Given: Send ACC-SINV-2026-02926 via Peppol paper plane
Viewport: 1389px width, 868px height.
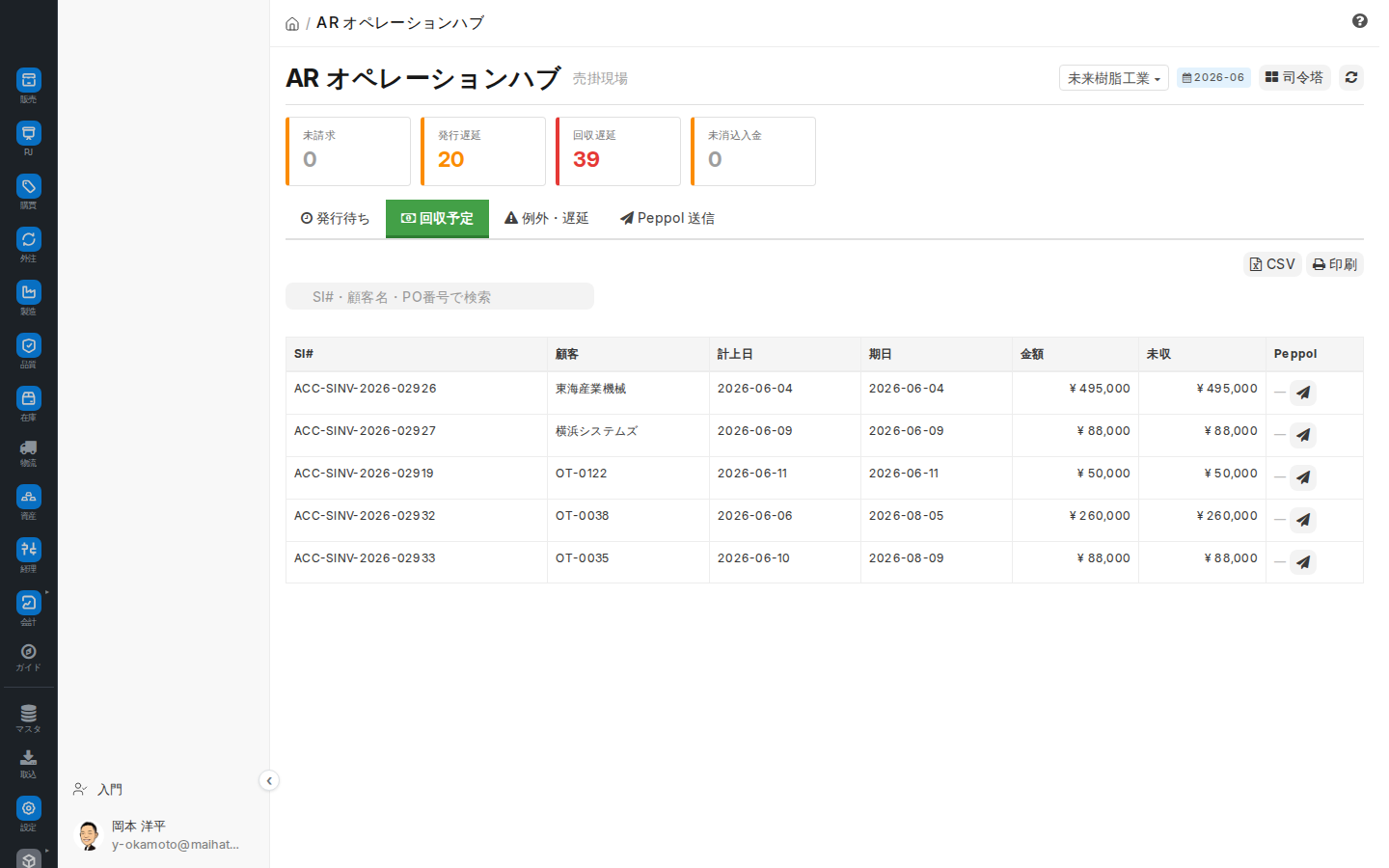Looking at the screenshot, I should click(1303, 393).
